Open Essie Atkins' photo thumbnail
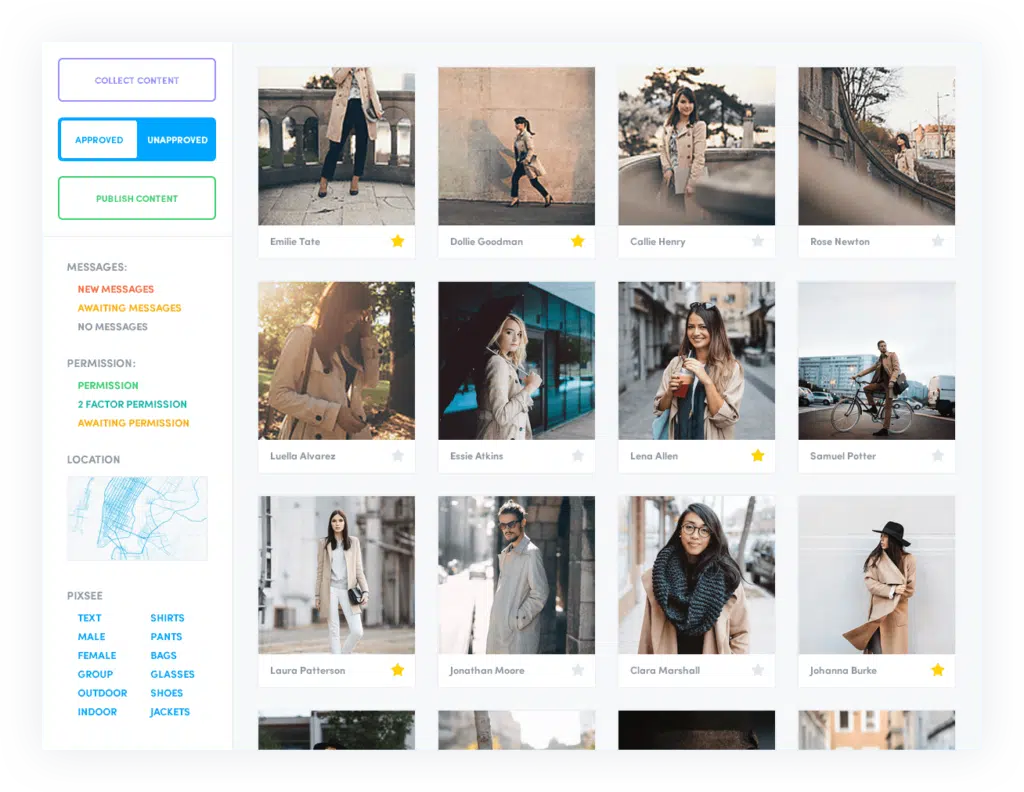1024x792 pixels. click(516, 360)
